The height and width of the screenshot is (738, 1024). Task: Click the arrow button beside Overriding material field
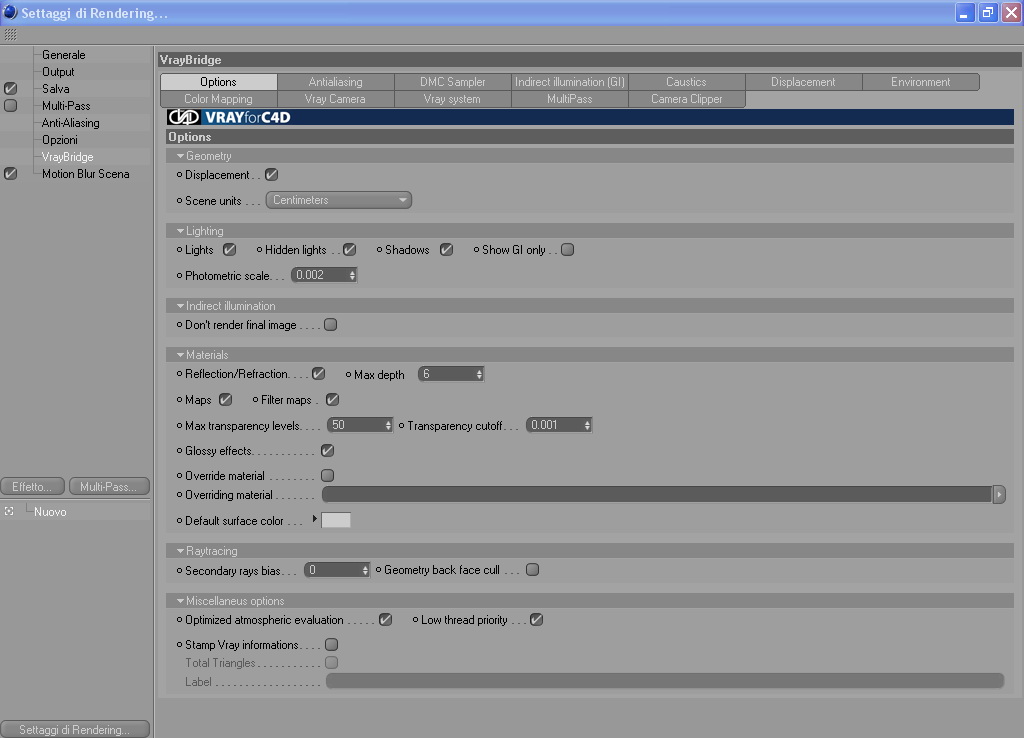(x=999, y=495)
